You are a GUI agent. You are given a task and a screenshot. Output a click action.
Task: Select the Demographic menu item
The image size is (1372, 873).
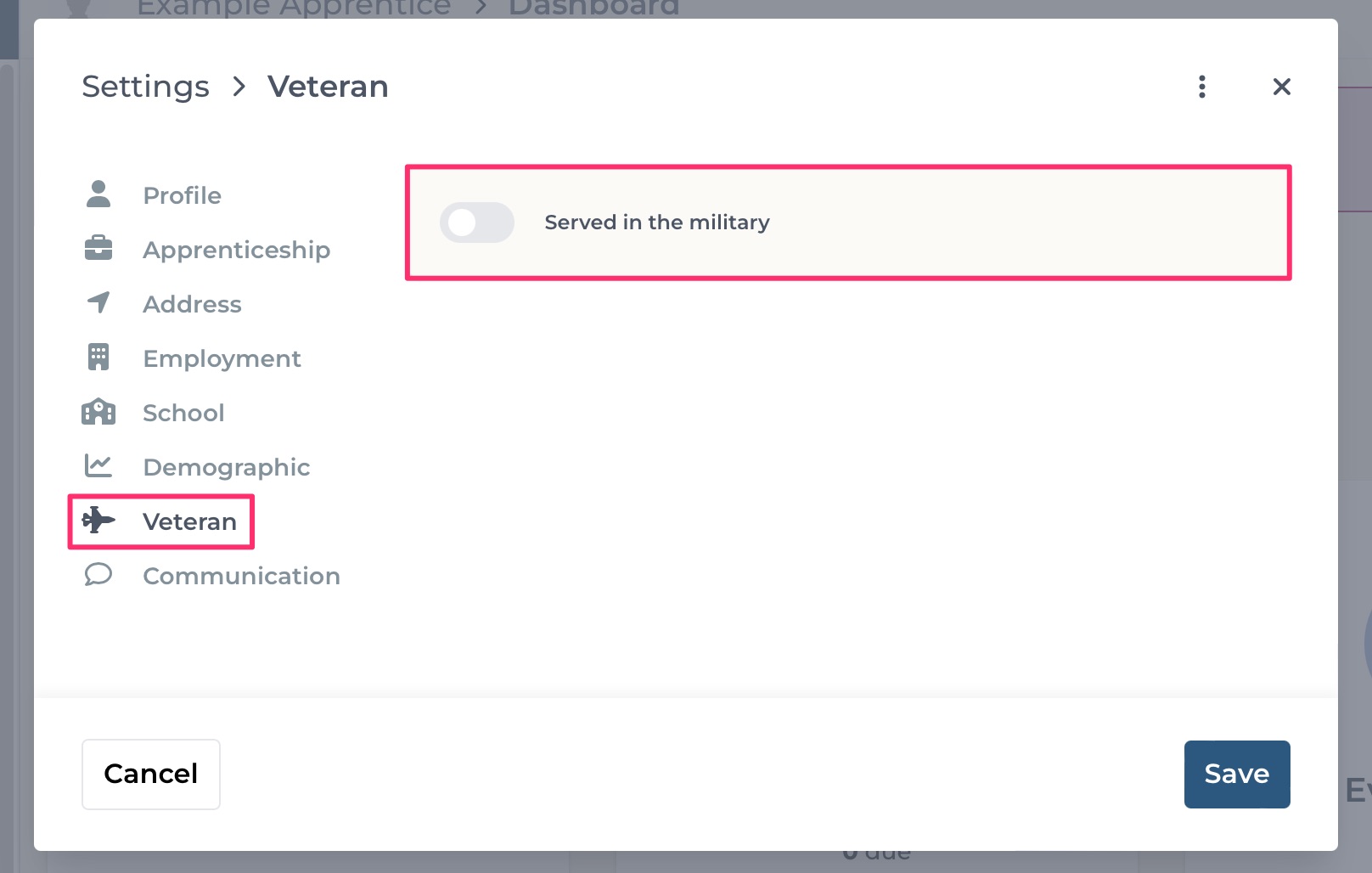227,467
